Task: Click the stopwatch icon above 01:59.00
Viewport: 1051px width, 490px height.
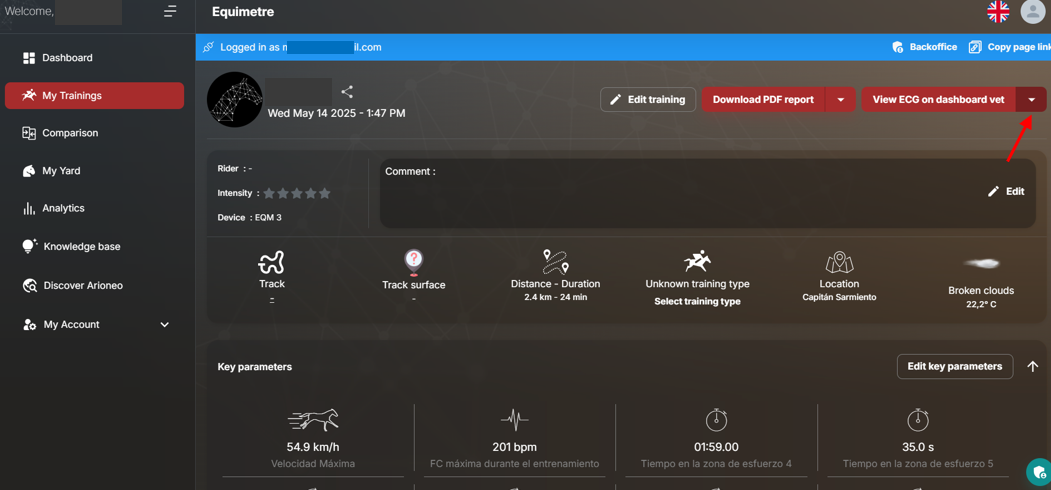Action: (x=716, y=420)
